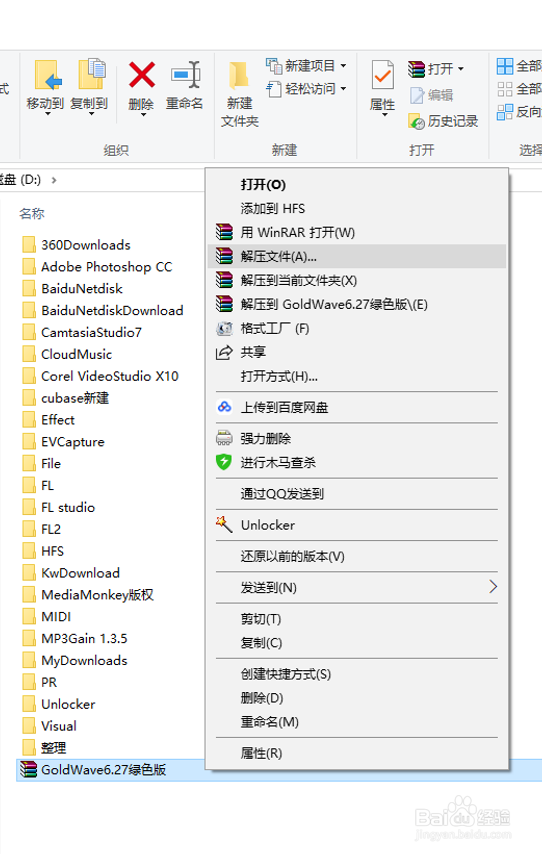Click the New item (新建项目) icon
This screenshot has height=854, width=542.
(273, 66)
